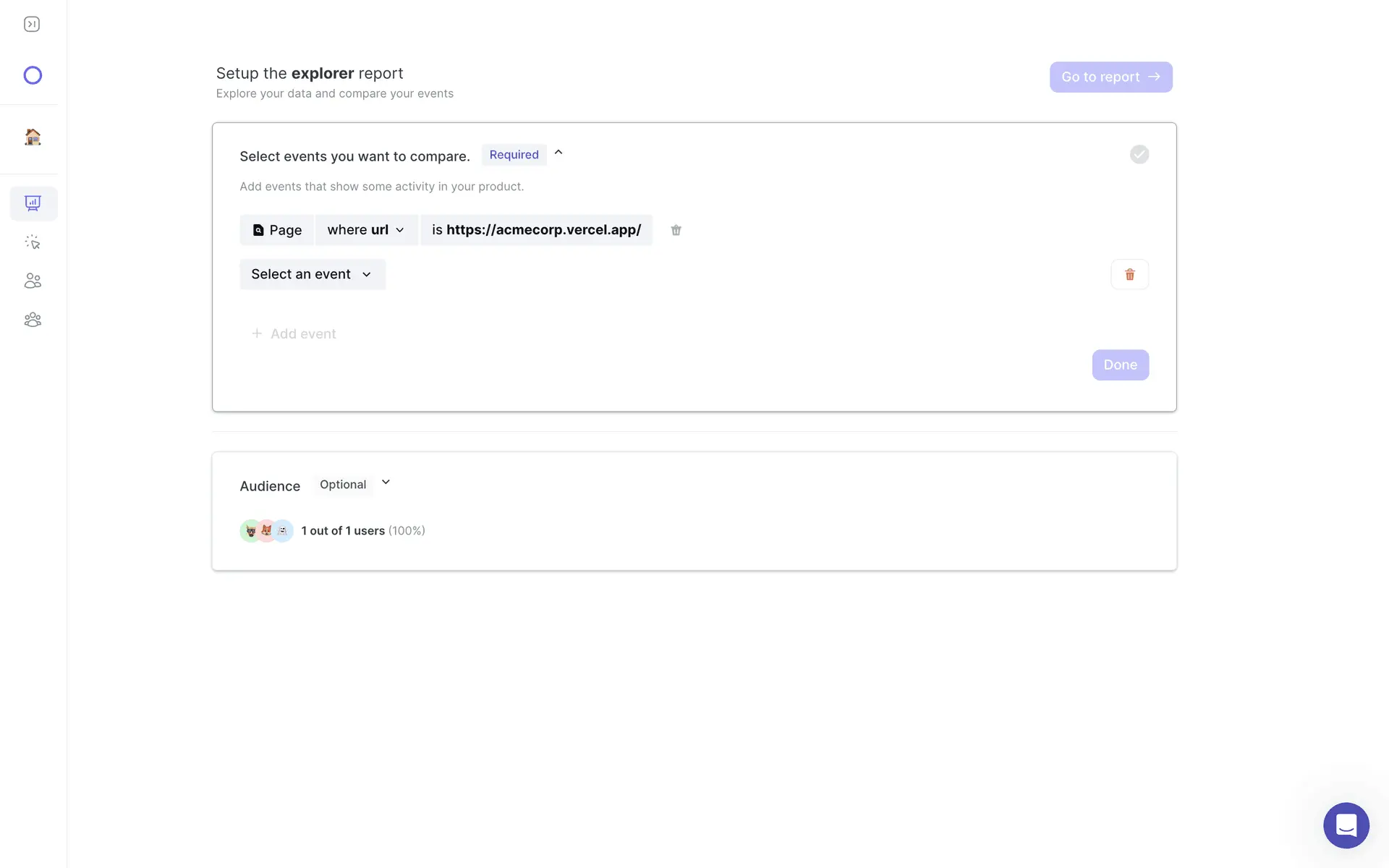
Task: Open the groups people icon in sidebar
Action: [33, 320]
